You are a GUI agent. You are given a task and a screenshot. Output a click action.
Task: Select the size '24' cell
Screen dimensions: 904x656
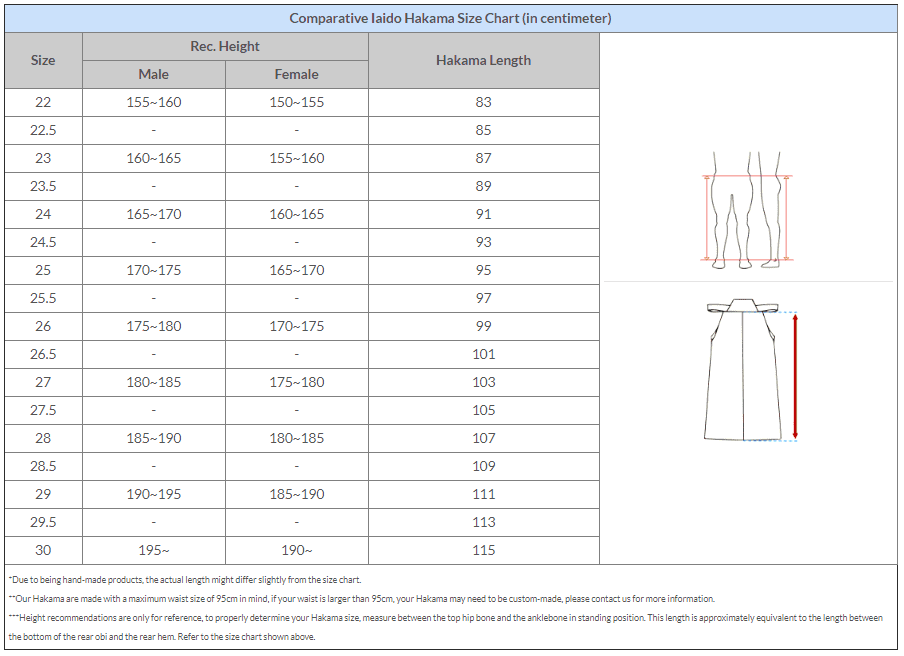click(43, 214)
